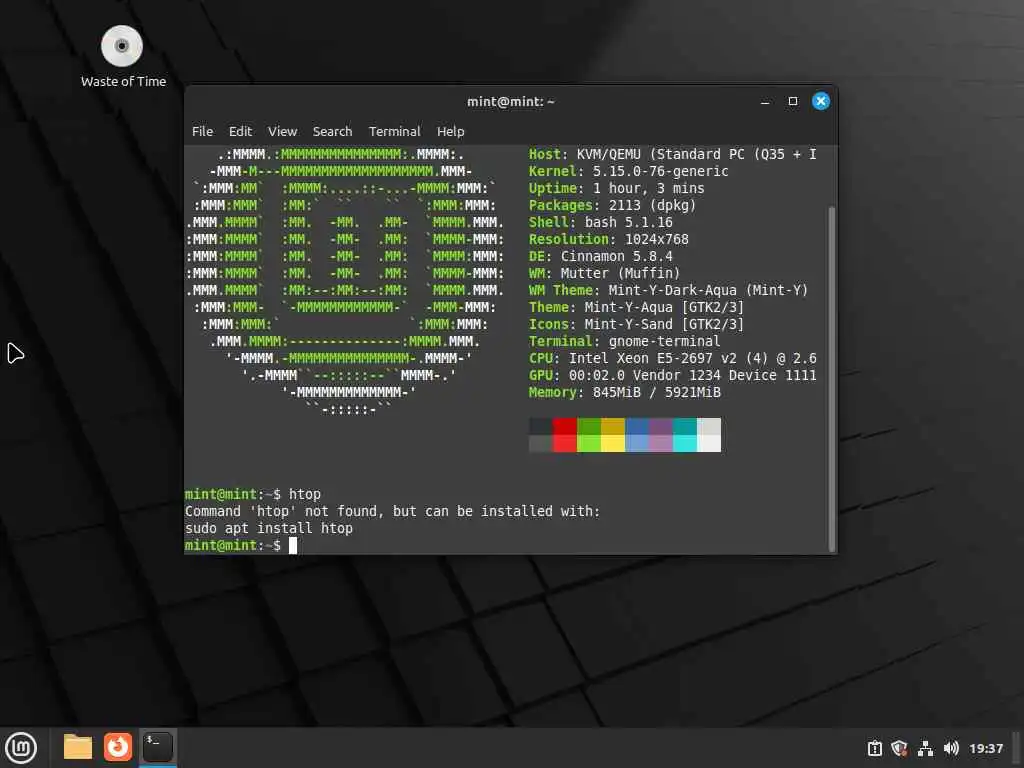Click the mint@mint title bar
The height and width of the screenshot is (768, 1024).
pyautogui.click(x=510, y=101)
